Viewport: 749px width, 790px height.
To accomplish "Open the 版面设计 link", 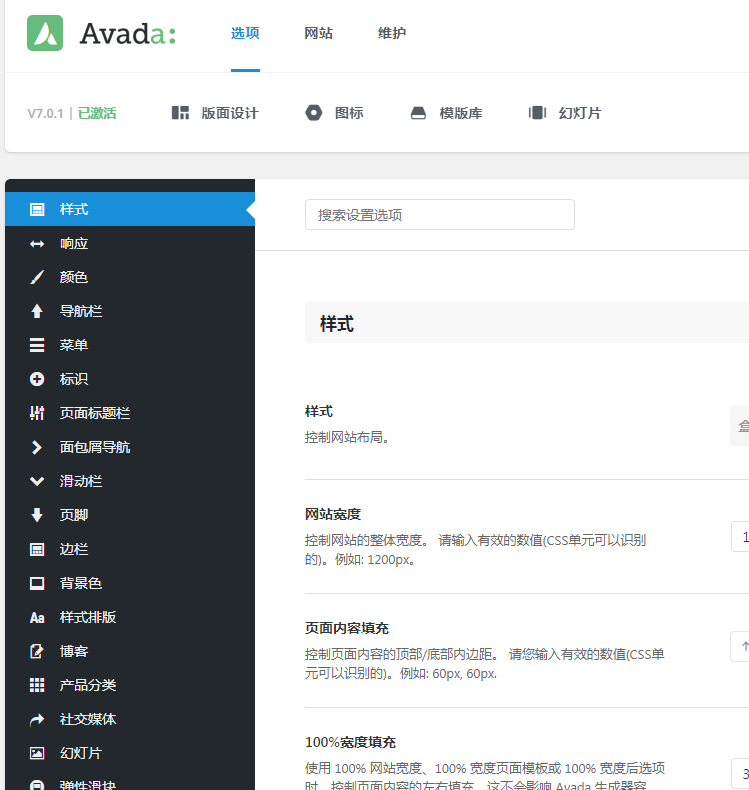I will (230, 113).
